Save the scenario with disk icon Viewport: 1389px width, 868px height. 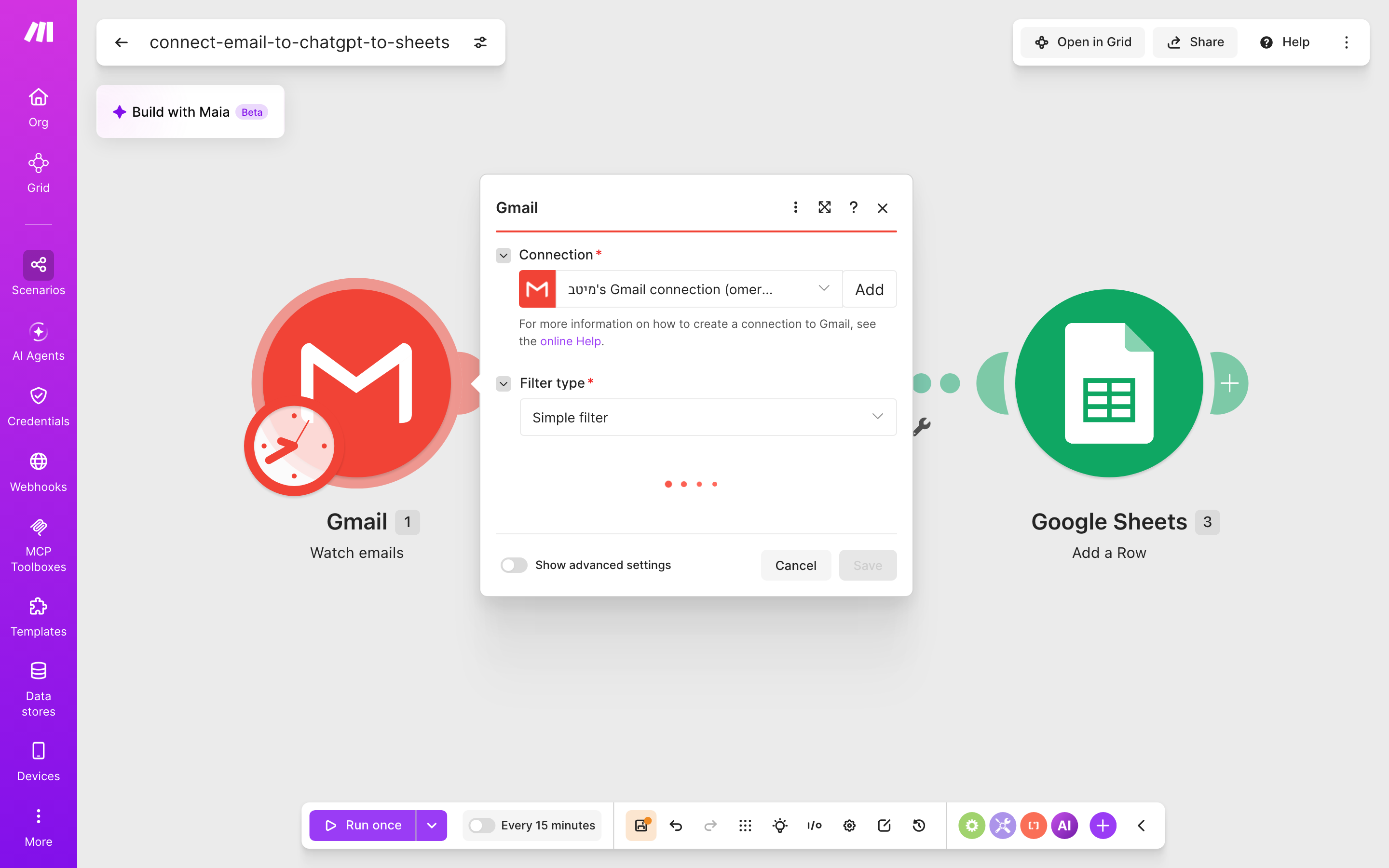tap(641, 826)
